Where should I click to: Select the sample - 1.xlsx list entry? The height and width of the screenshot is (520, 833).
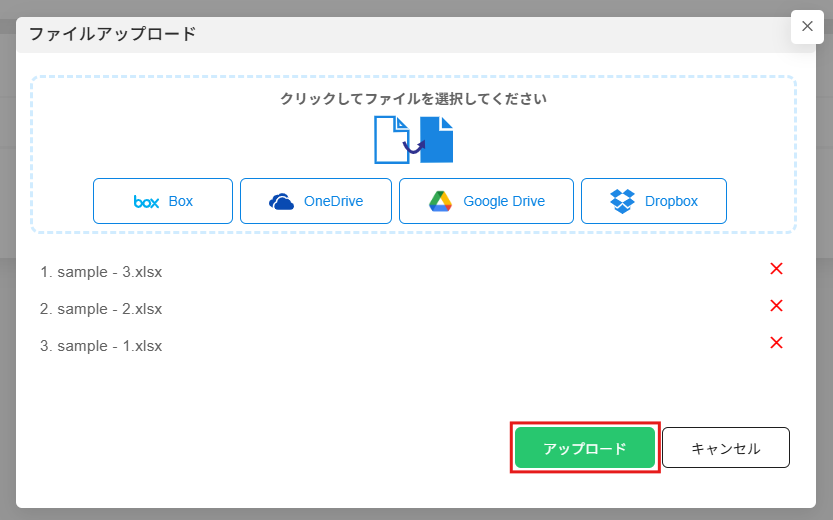(101, 346)
